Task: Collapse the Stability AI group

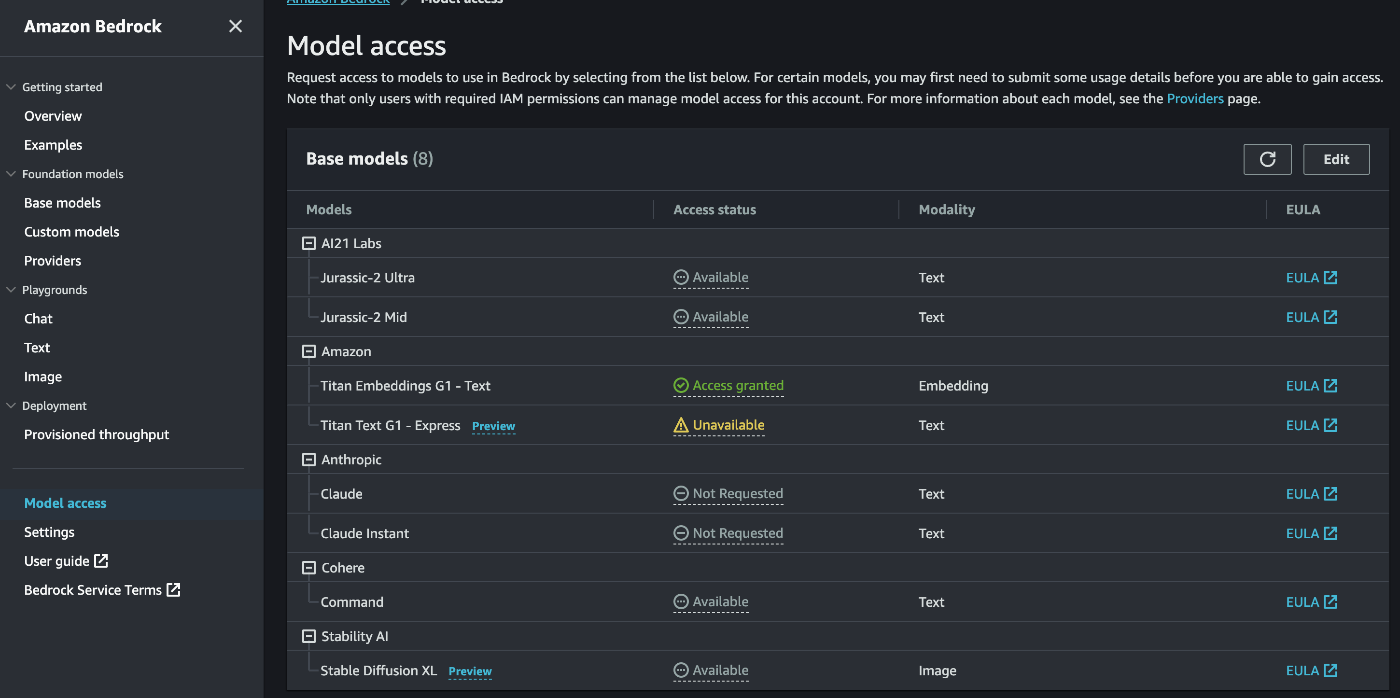Action: (x=309, y=636)
